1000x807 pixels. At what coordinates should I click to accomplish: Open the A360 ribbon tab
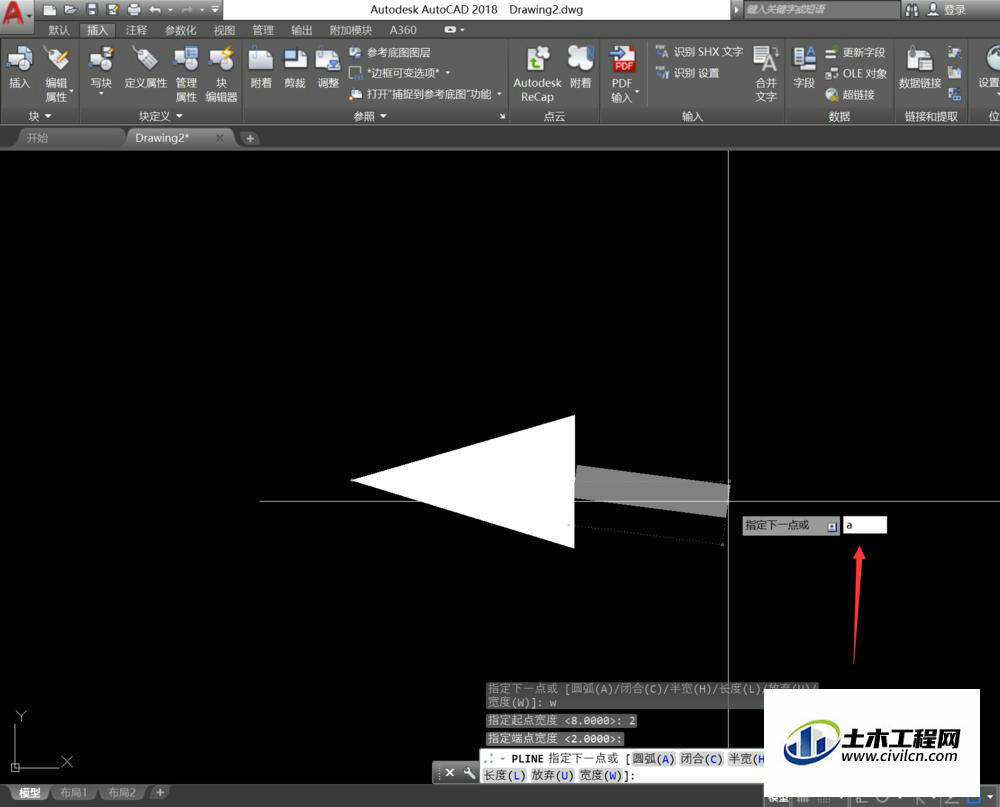tap(403, 30)
